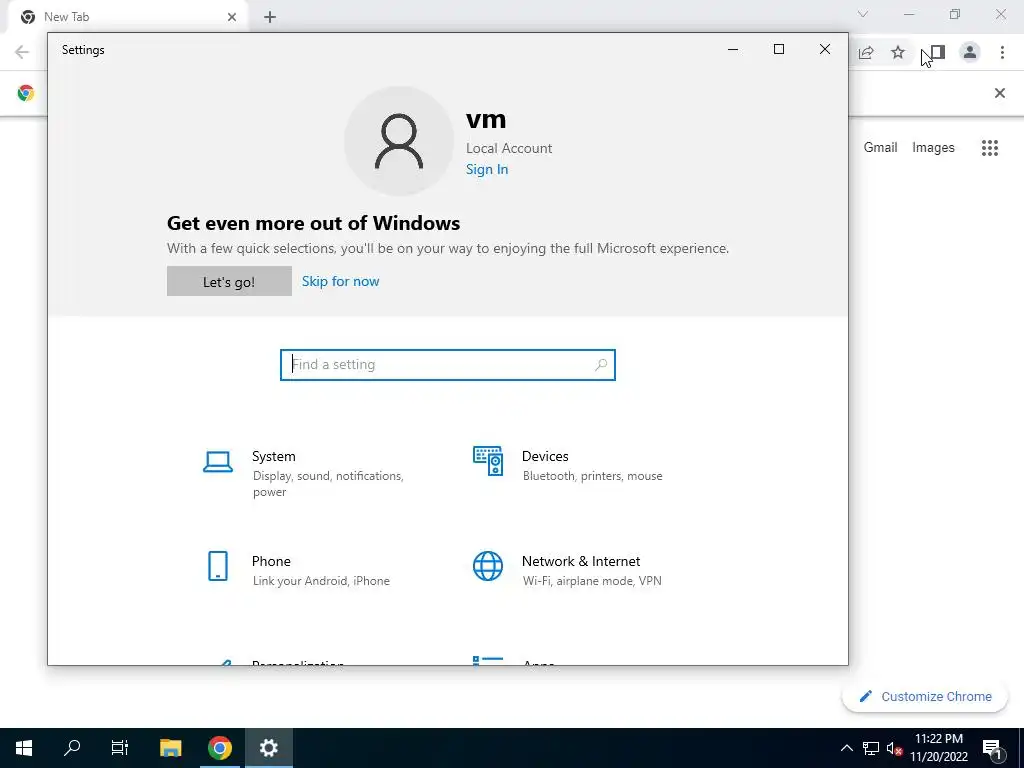Toggle Chrome side panel icon
The width and height of the screenshot is (1024, 768).
click(x=938, y=52)
